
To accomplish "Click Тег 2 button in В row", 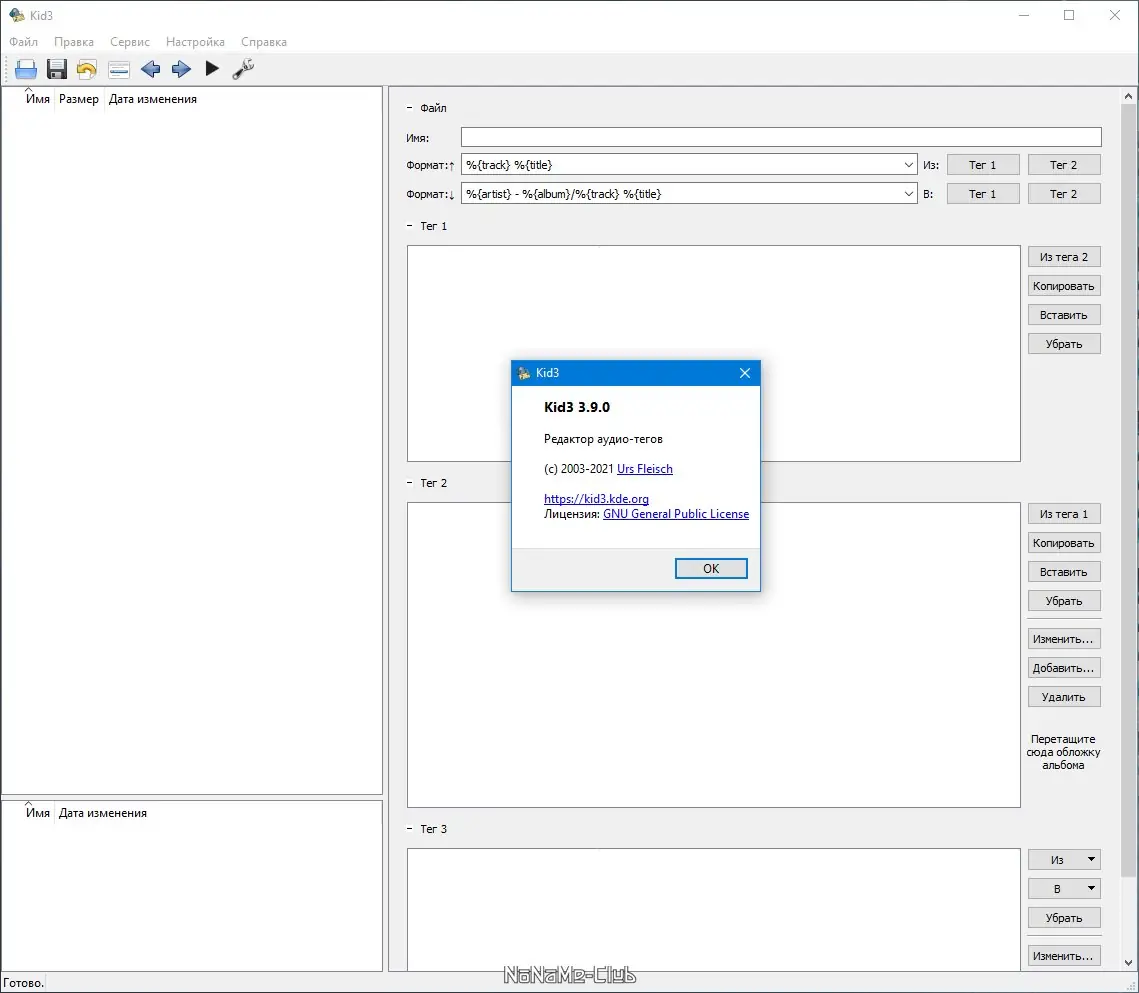I will click(x=1064, y=194).
